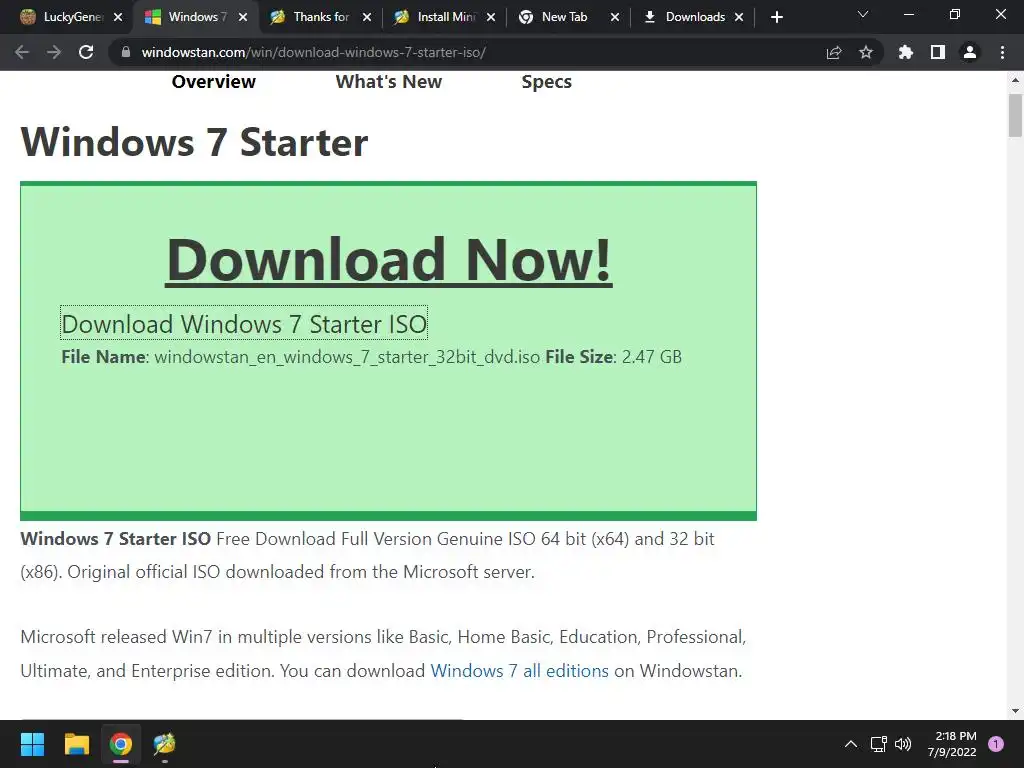Close the Windows 7 tab
The width and height of the screenshot is (1024, 768).
point(242,17)
